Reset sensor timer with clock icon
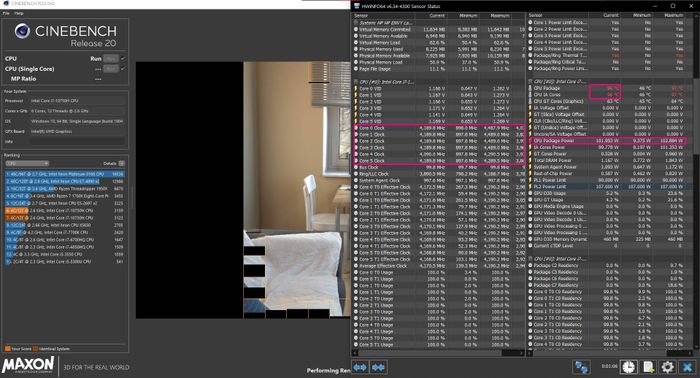 (629, 367)
